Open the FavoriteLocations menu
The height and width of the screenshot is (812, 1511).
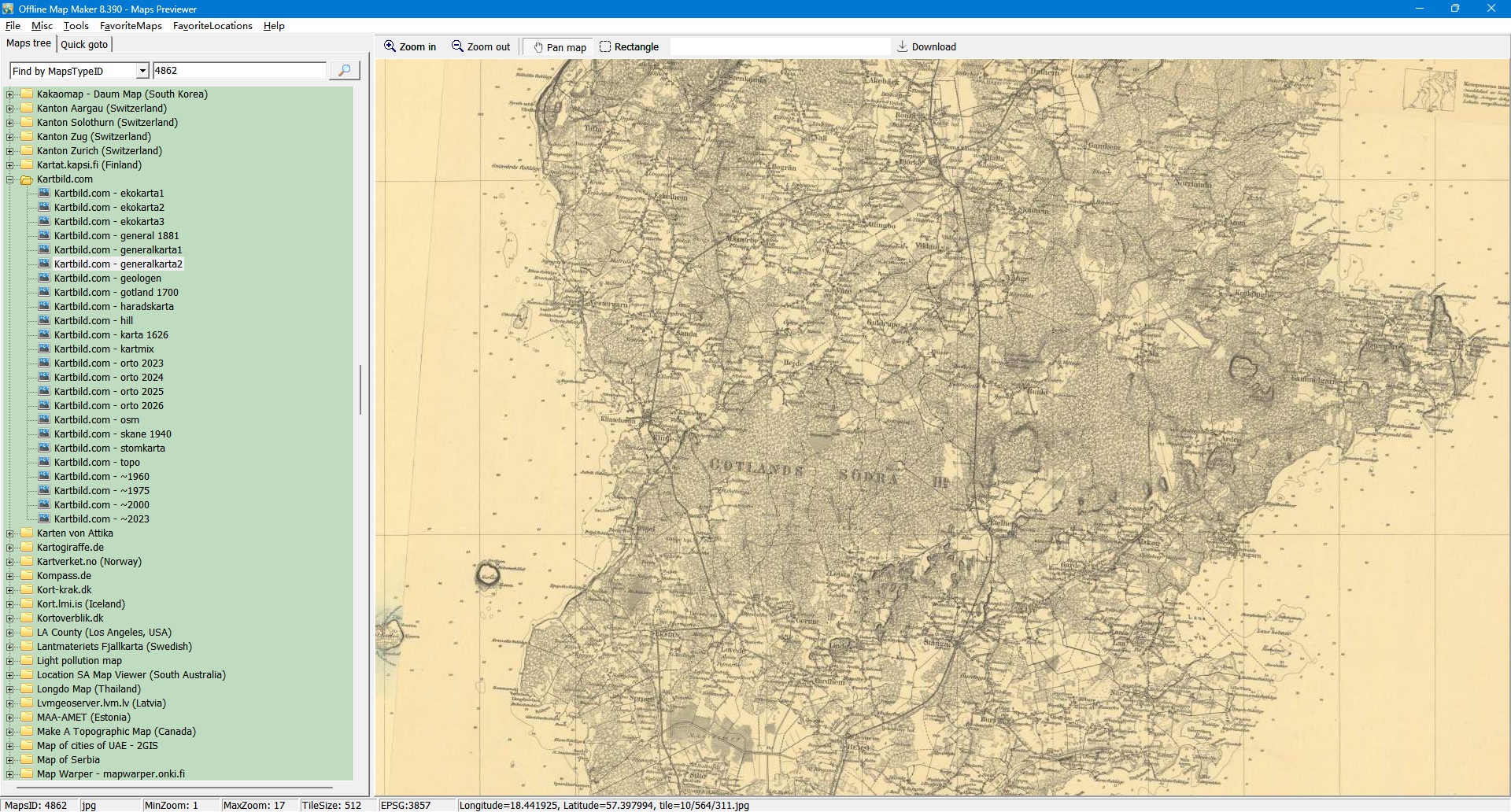point(212,26)
